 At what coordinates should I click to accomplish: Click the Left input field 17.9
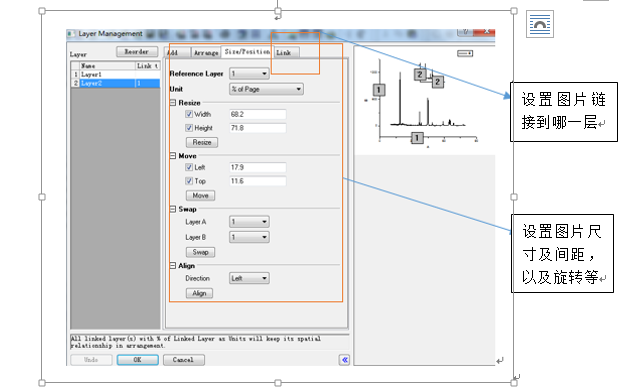pyautogui.click(x=258, y=167)
